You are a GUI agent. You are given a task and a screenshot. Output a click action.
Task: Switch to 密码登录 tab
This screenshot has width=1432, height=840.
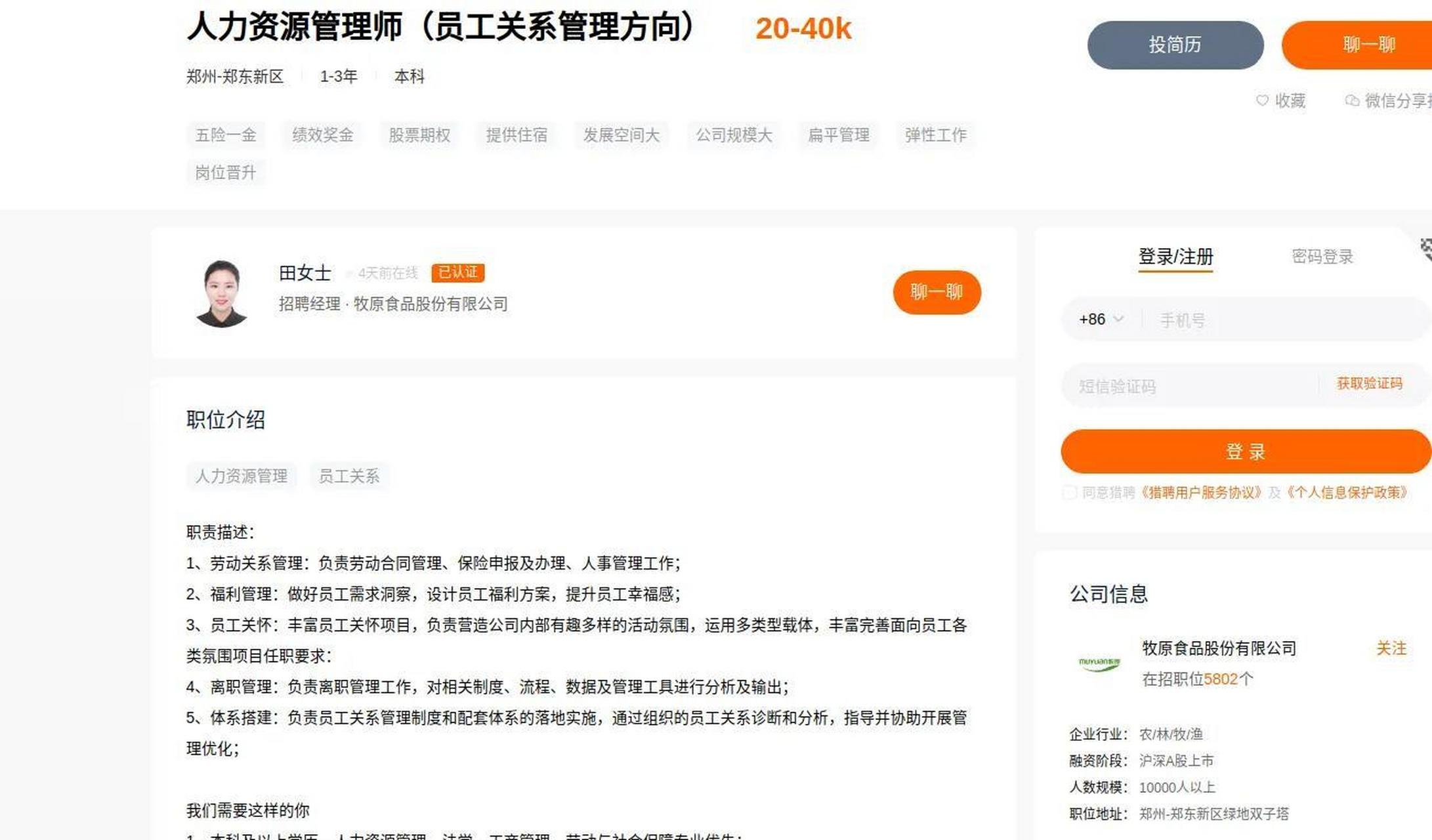pyautogui.click(x=1322, y=257)
